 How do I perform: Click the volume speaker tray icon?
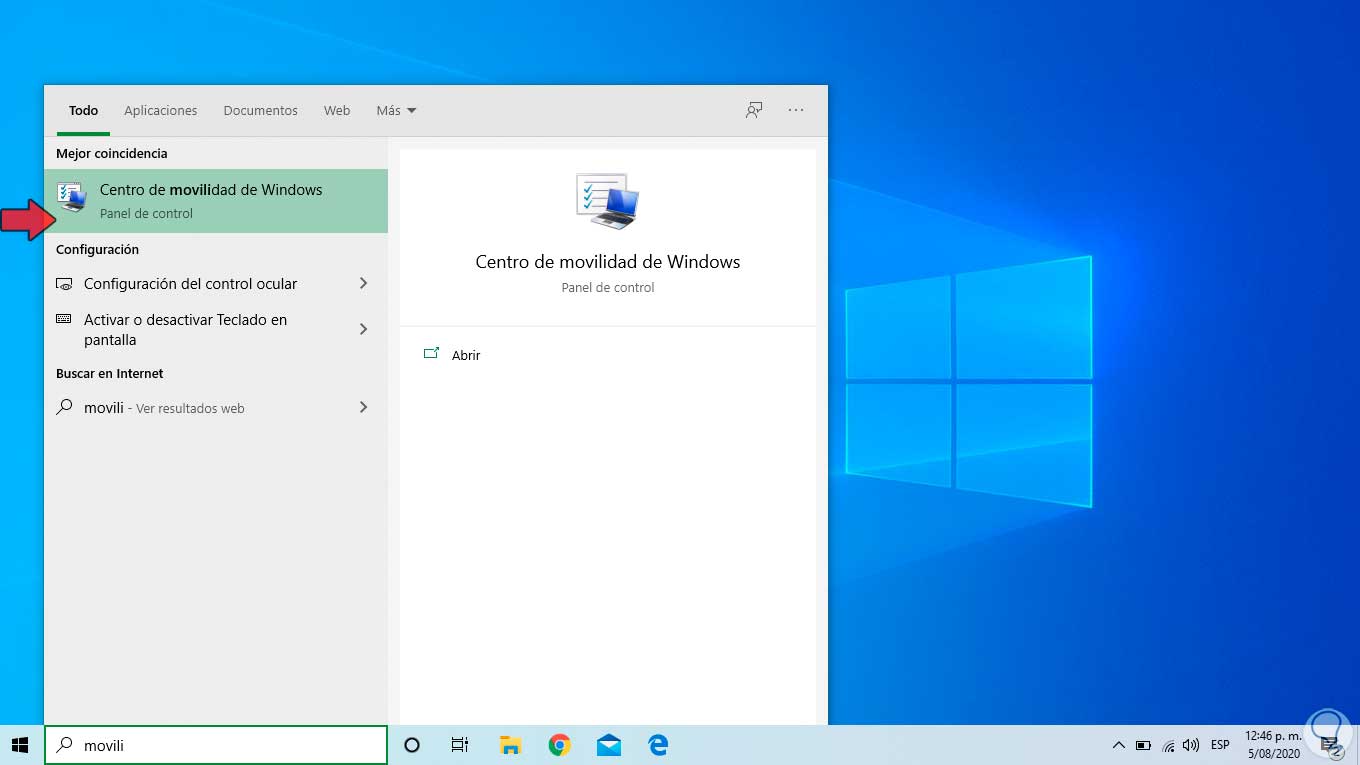click(x=1192, y=745)
